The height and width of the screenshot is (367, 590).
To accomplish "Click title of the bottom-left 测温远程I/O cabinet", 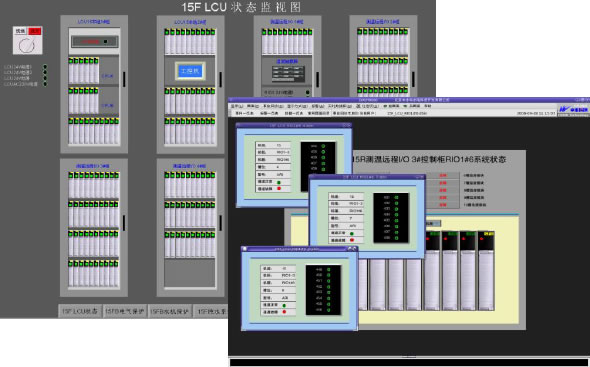I will (x=93, y=166).
